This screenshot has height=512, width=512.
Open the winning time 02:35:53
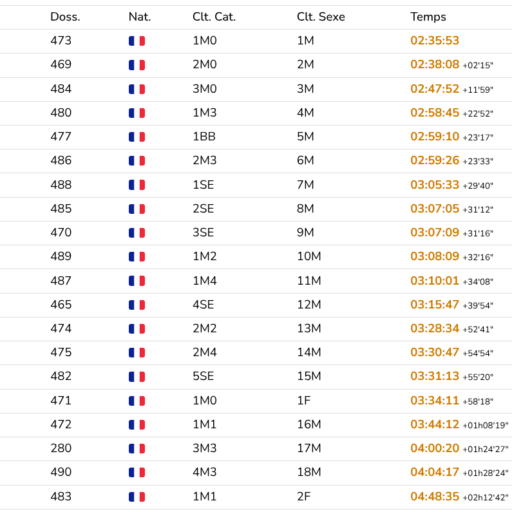pyautogui.click(x=435, y=40)
